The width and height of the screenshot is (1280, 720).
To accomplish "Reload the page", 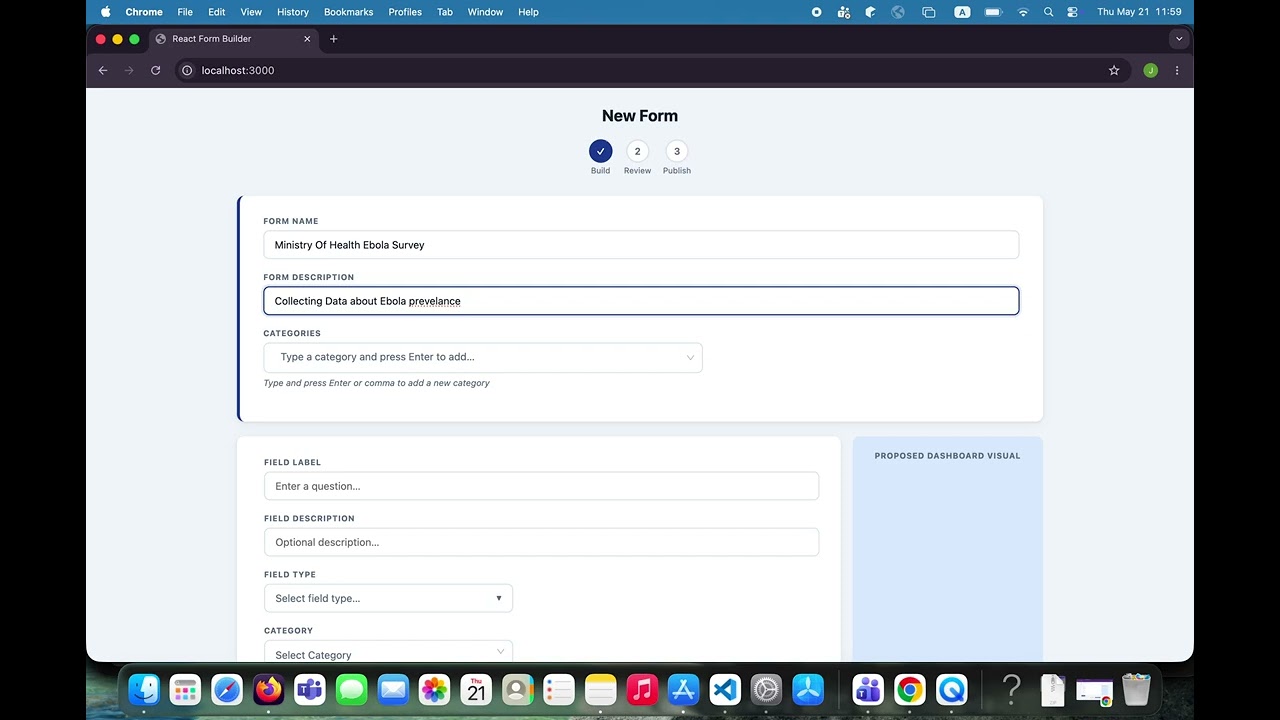I will [155, 70].
